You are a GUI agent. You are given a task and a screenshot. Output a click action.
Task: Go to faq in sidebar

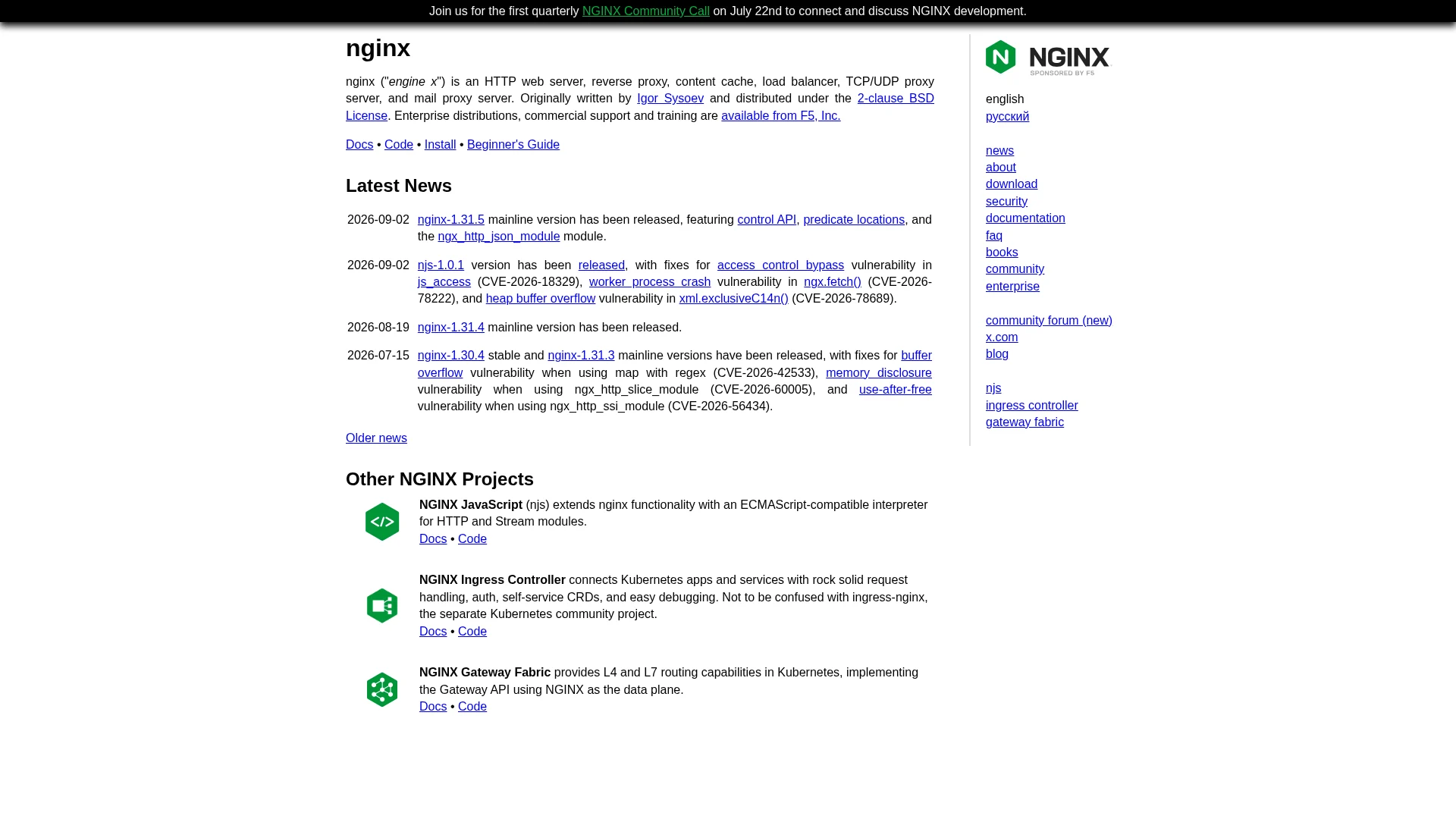[x=994, y=236]
